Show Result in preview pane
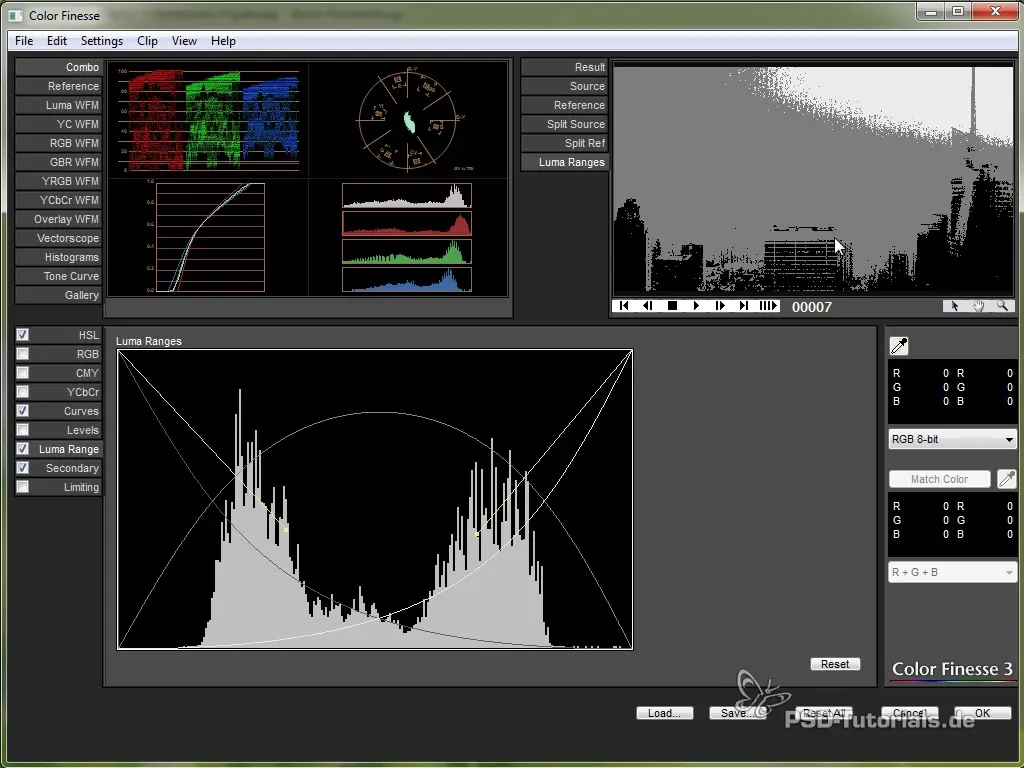 (x=565, y=67)
